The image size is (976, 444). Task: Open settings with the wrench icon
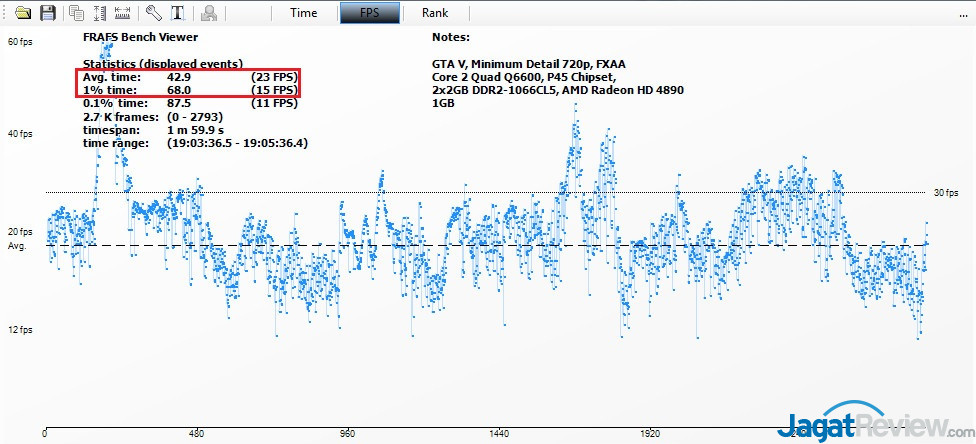[x=153, y=13]
